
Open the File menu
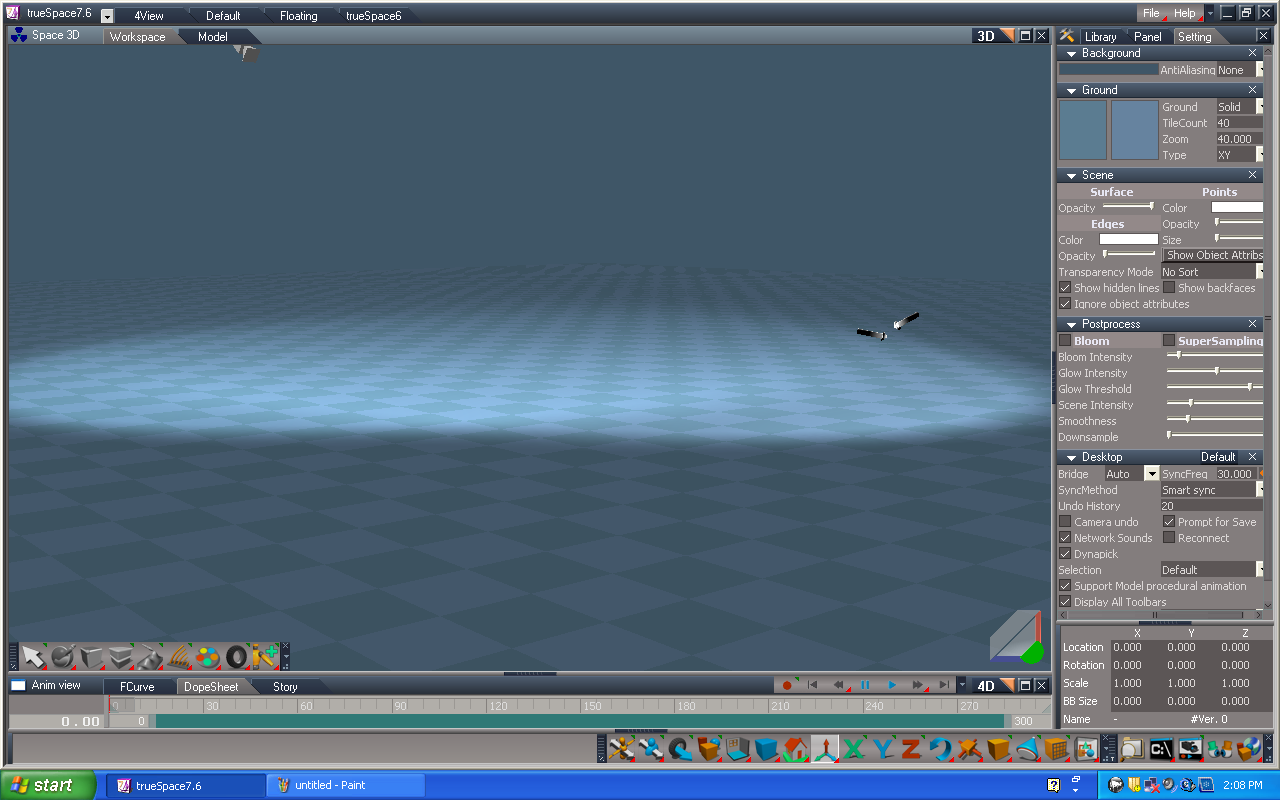pos(1151,13)
